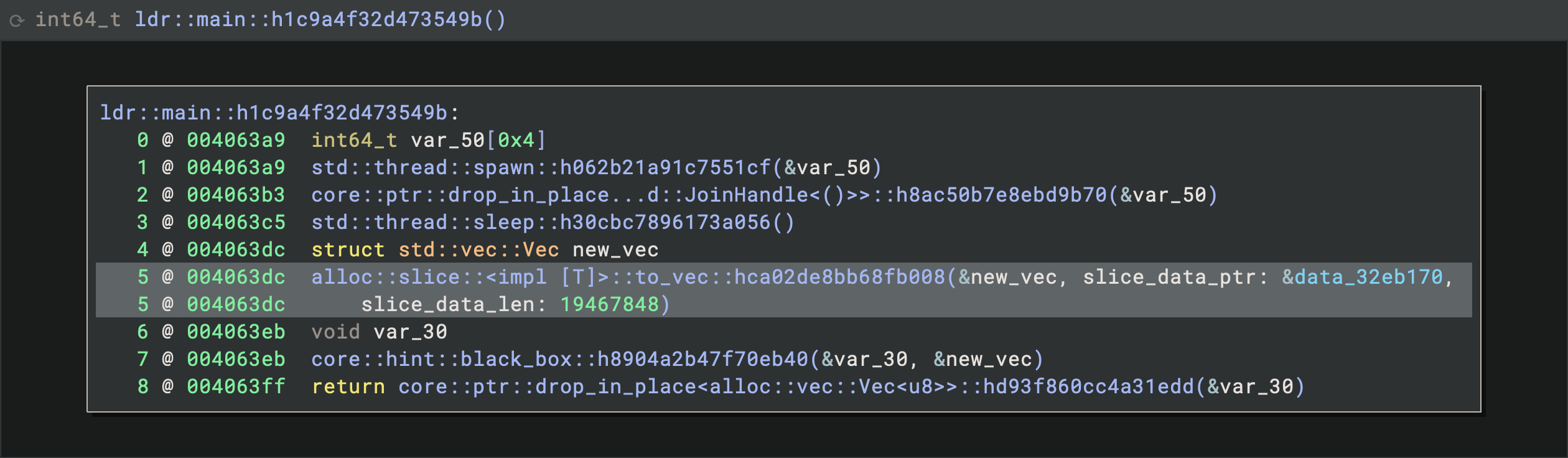This screenshot has height=458, width=1568.
Task: Click address 004063ff on the return line
Action: pyautogui.click(x=236, y=386)
